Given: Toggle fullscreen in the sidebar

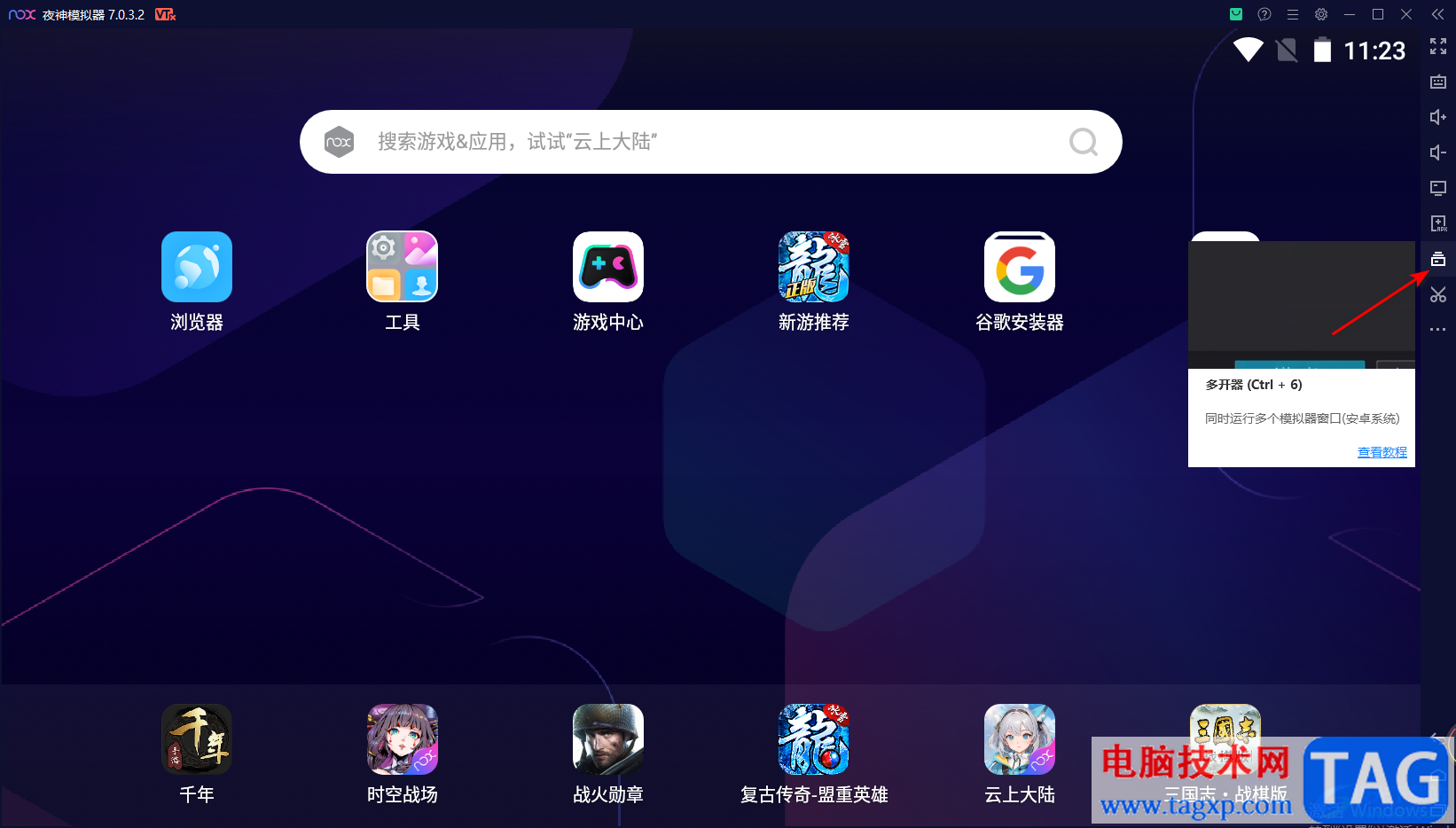Looking at the screenshot, I should click(1438, 46).
